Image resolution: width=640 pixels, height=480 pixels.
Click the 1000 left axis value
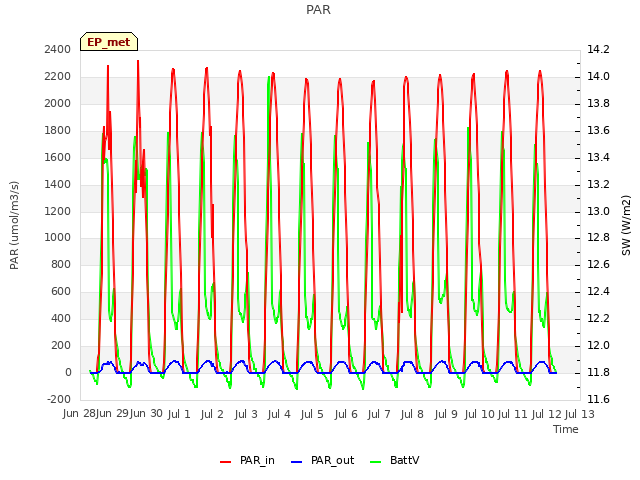[58, 238]
